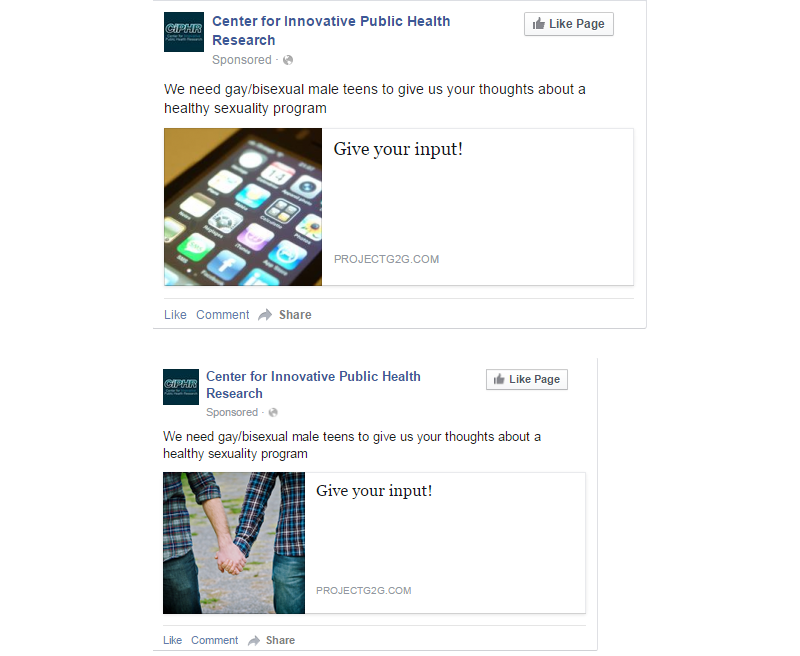Click the smartphone image thumbnail
Image resolution: width=800 pixels, height=656 pixels.
click(x=243, y=207)
